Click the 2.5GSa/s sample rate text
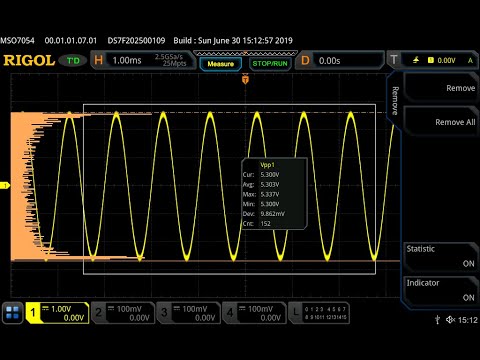Screen dimensions: 480x360 [x=169, y=57]
